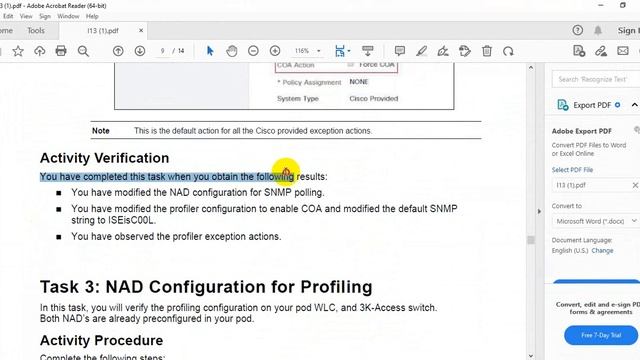The width and height of the screenshot is (640, 360).
Task: Add the file to starred bookmarks
Action: coord(18,51)
